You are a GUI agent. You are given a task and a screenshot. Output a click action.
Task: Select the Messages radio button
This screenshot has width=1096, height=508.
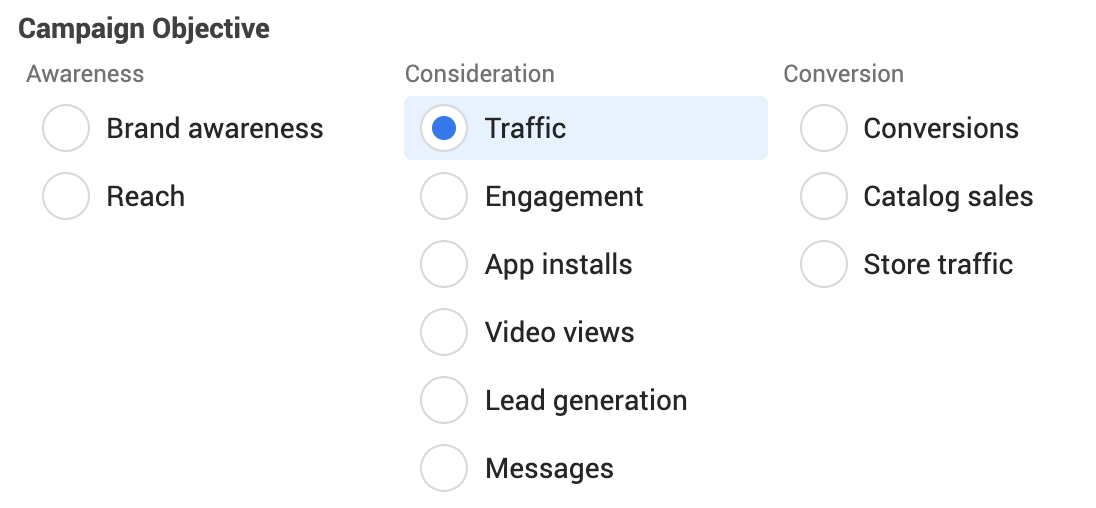pyautogui.click(x=444, y=468)
